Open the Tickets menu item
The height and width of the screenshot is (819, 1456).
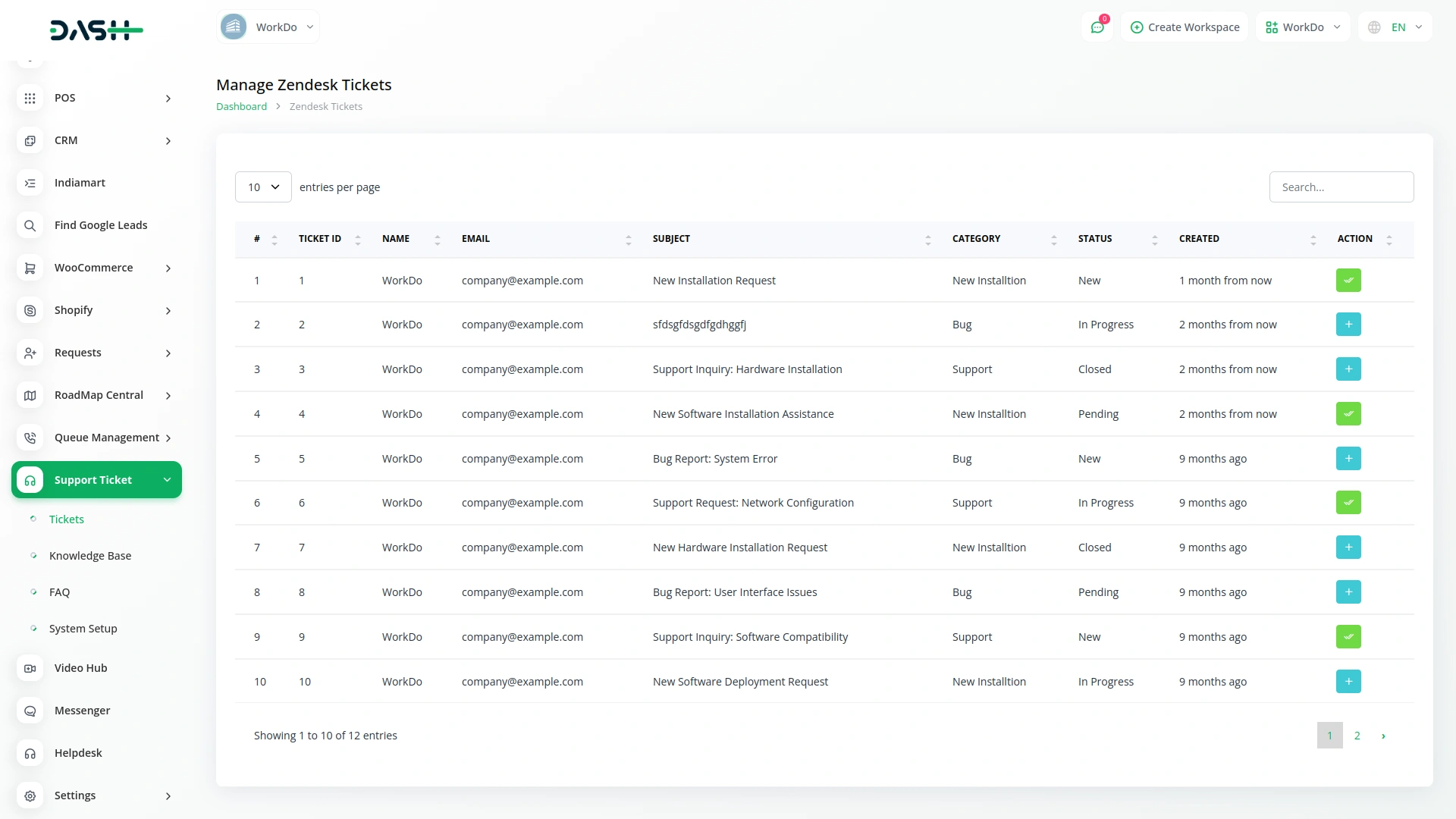pyautogui.click(x=67, y=519)
